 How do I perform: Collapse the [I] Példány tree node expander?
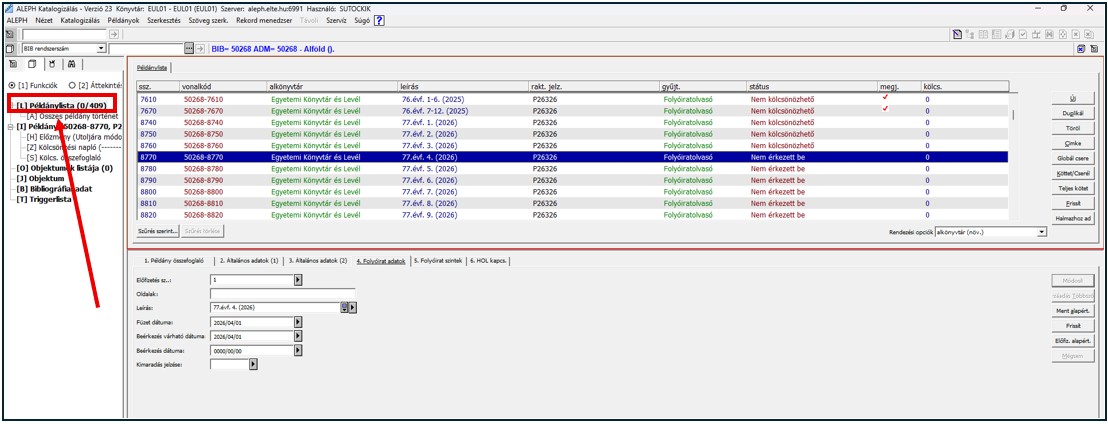coord(10,126)
